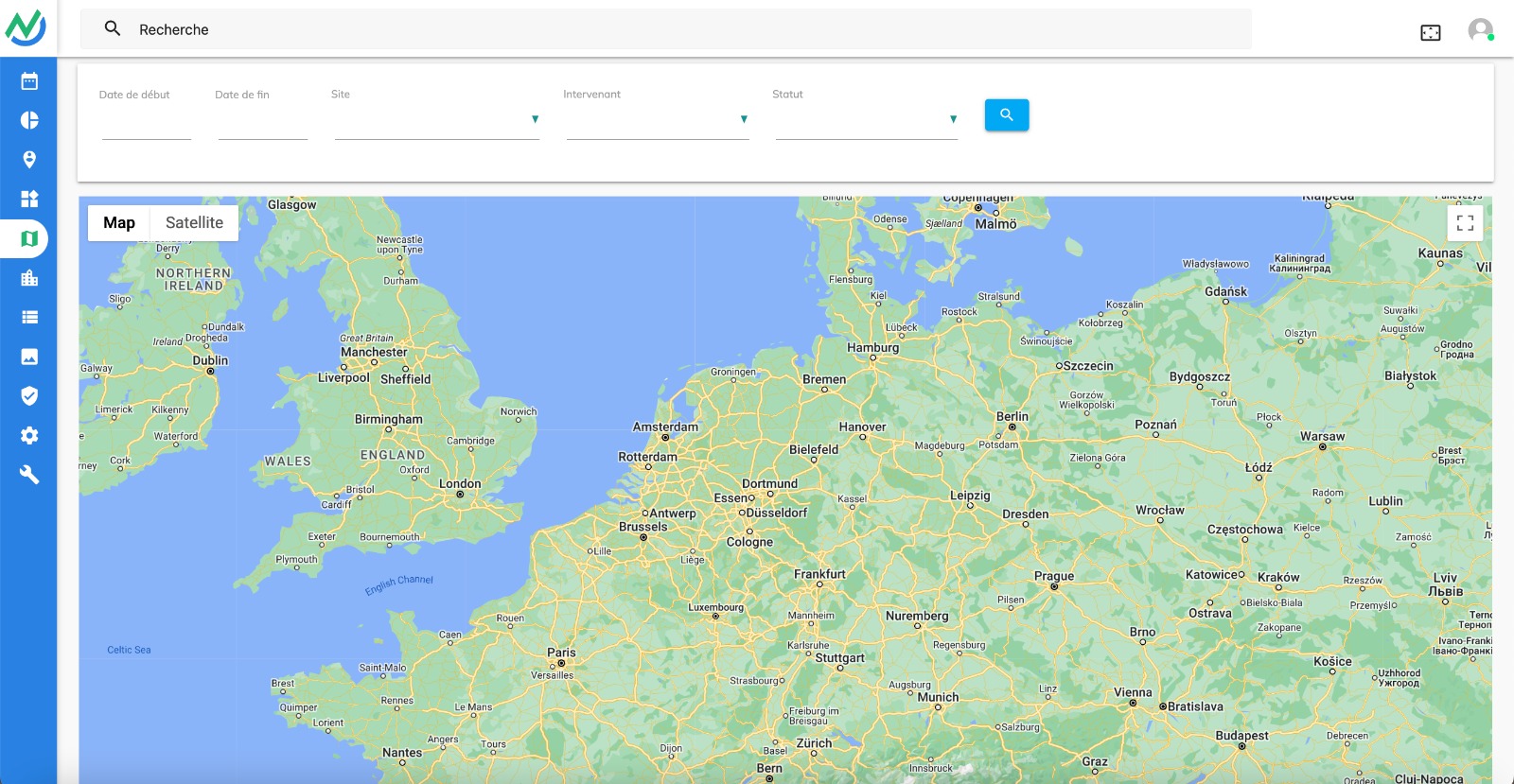Click the Berlin label on the map
The width and height of the screenshot is (1514, 784).
pos(1012,416)
